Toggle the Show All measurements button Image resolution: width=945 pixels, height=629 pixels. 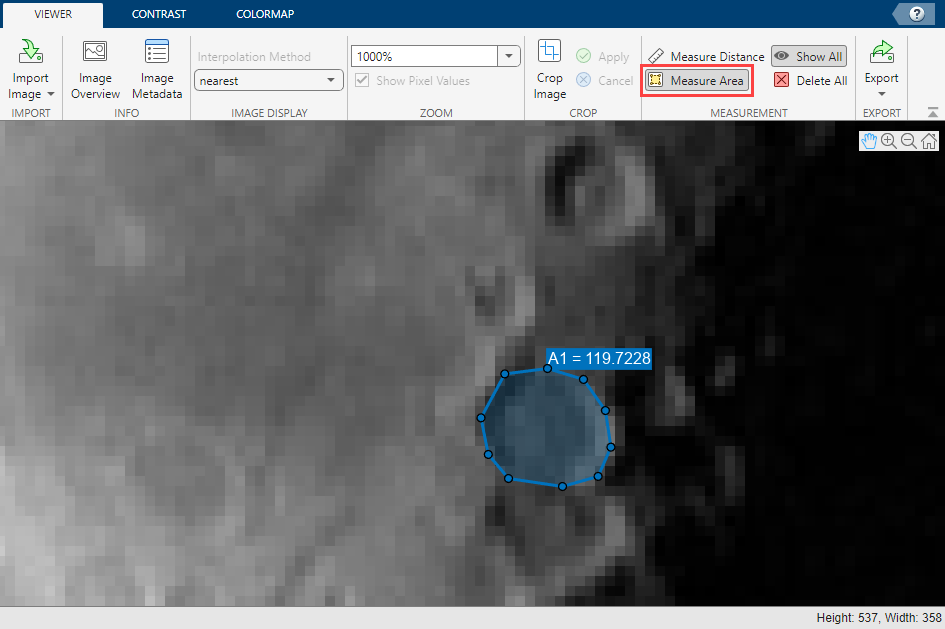809,57
